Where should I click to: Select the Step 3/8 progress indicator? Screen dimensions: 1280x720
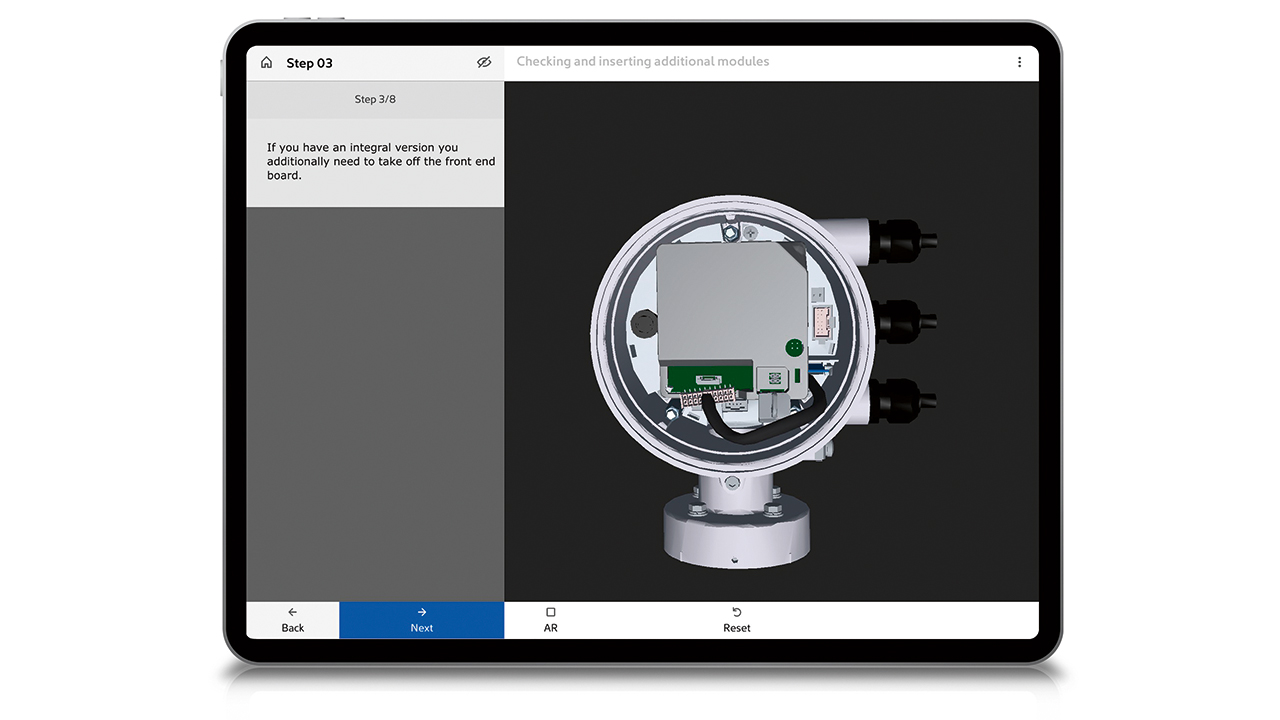pyautogui.click(x=375, y=100)
